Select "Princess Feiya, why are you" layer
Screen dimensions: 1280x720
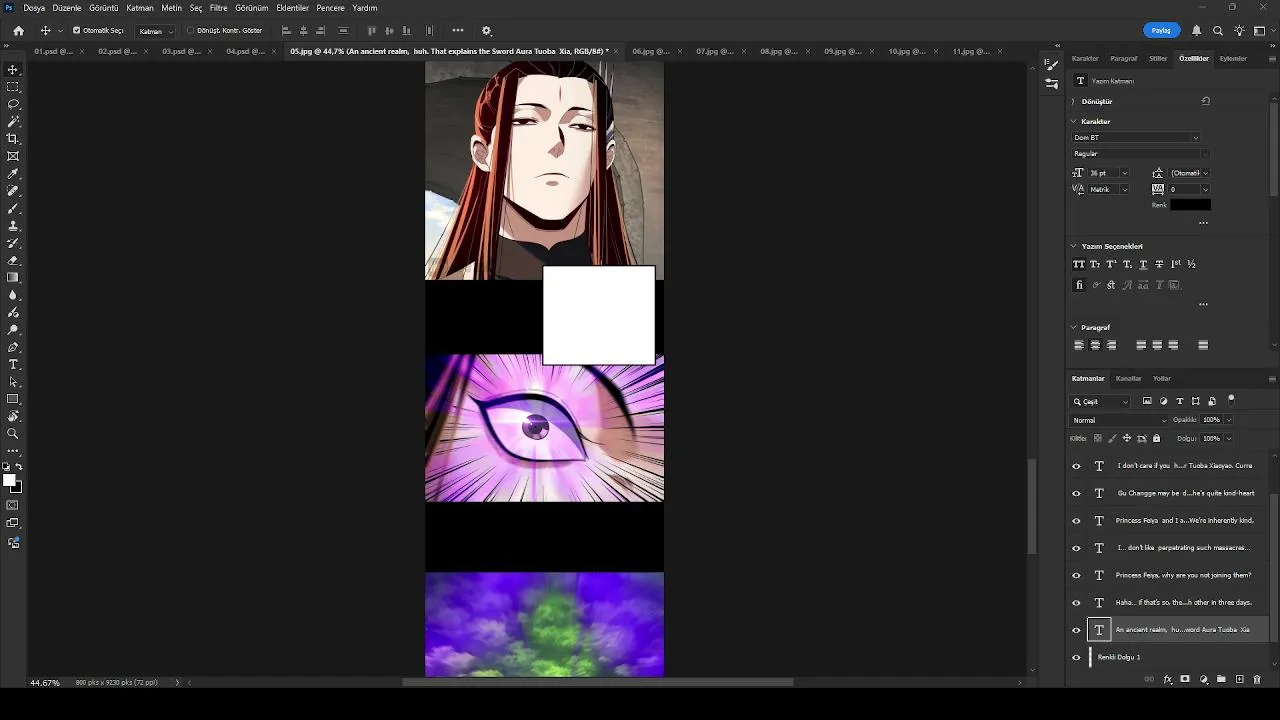[1183, 576]
